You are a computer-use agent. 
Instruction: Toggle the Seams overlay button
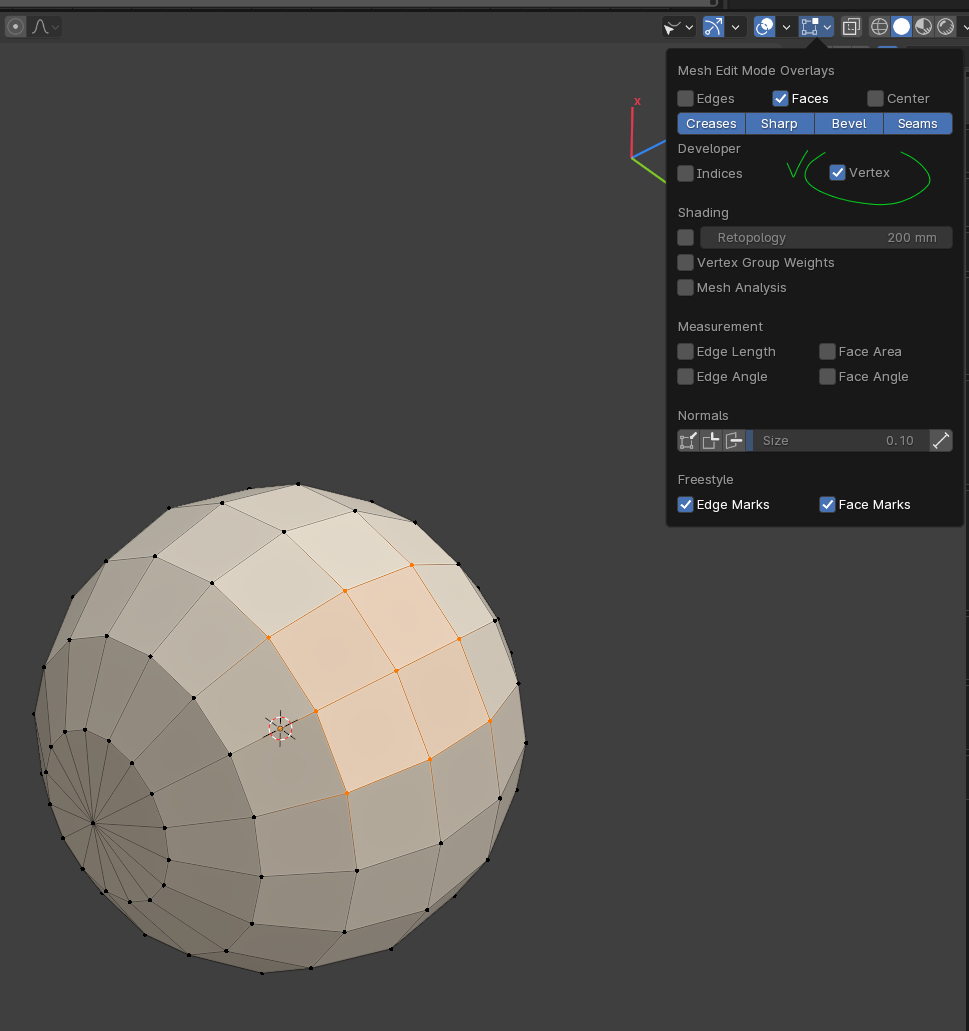pos(918,124)
